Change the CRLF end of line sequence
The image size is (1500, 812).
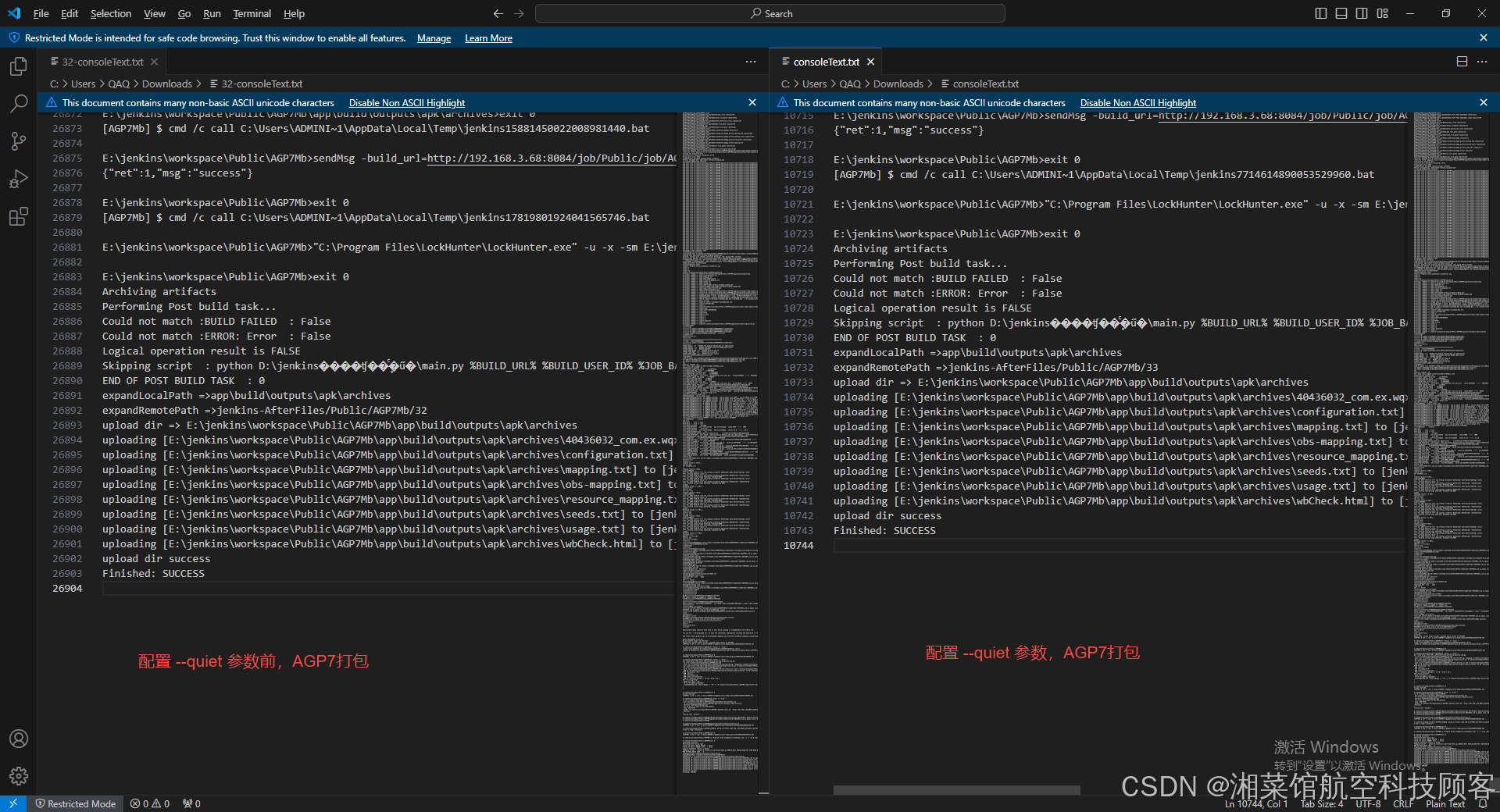coord(1403,803)
